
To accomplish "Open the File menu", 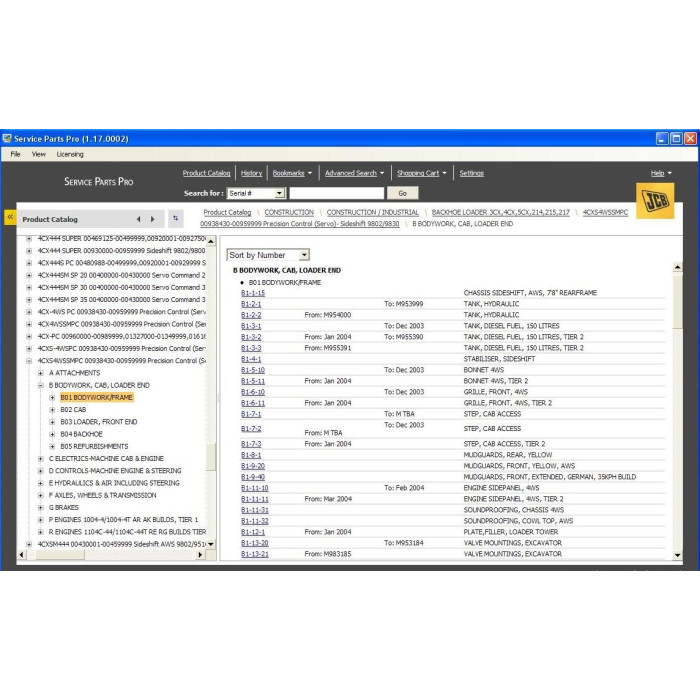I will [15, 154].
